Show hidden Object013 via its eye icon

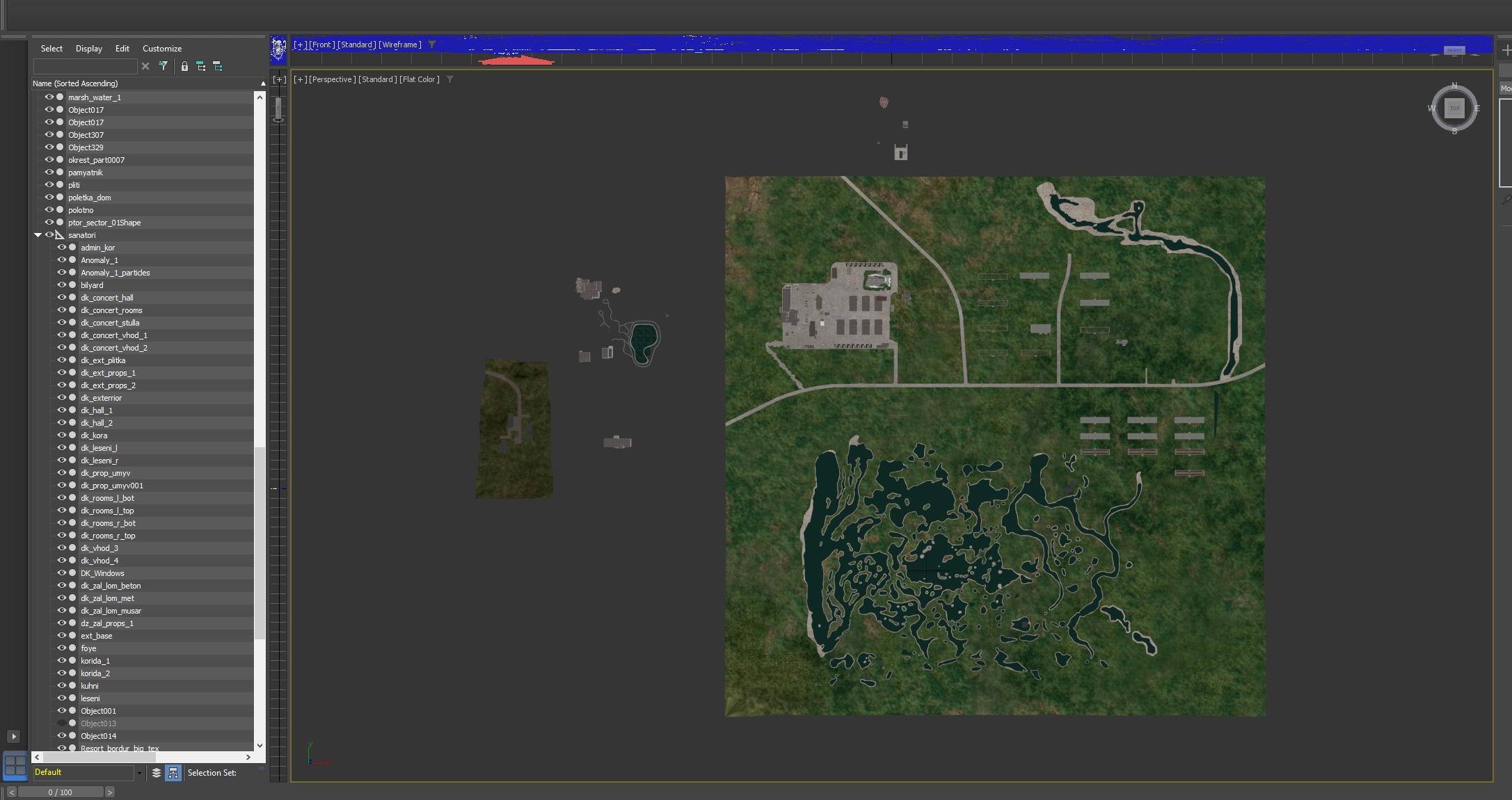[62, 723]
